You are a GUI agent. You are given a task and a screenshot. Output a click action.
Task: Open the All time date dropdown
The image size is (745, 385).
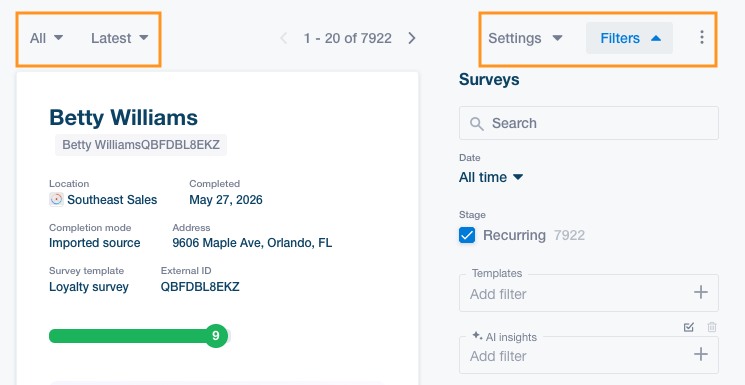[491, 177]
